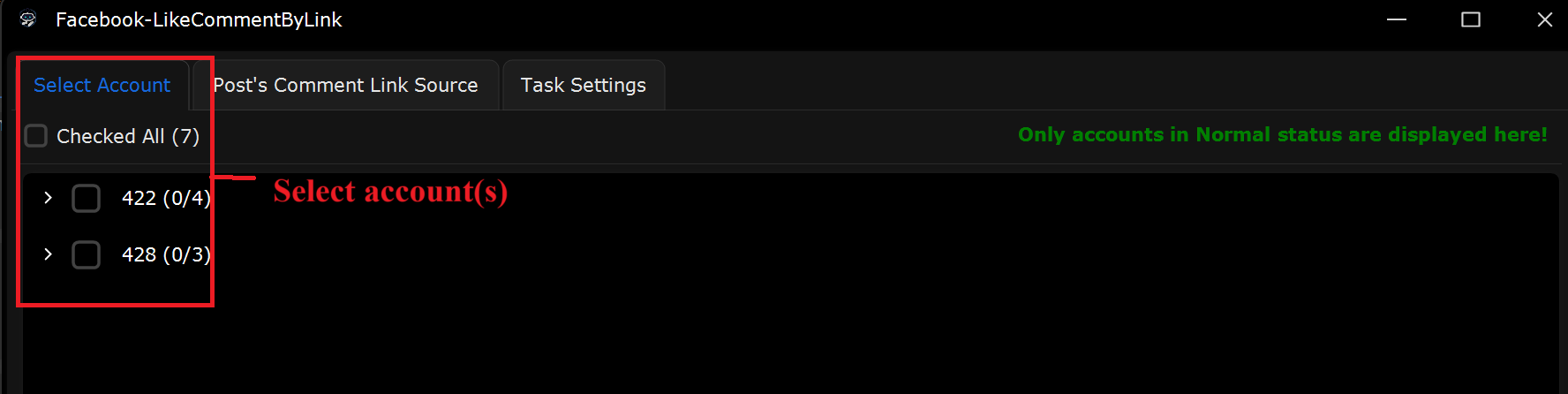Click the window title Facebook-LikeCommentByLink text
The image size is (1568, 394).
coord(199,19)
